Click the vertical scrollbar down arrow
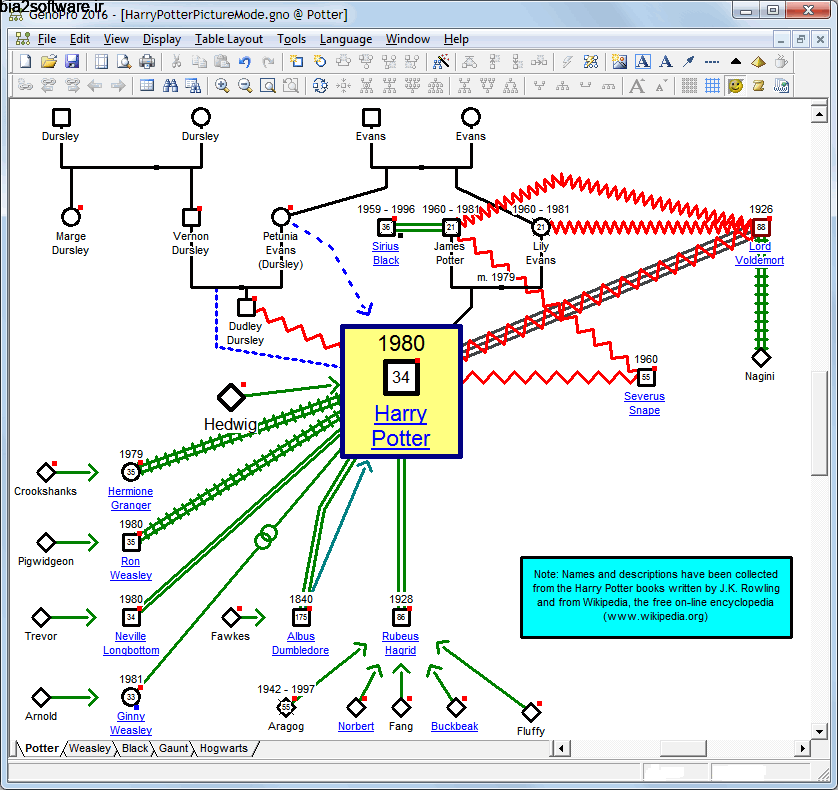Viewport: 838px width, 790px height. click(x=818, y=731)
